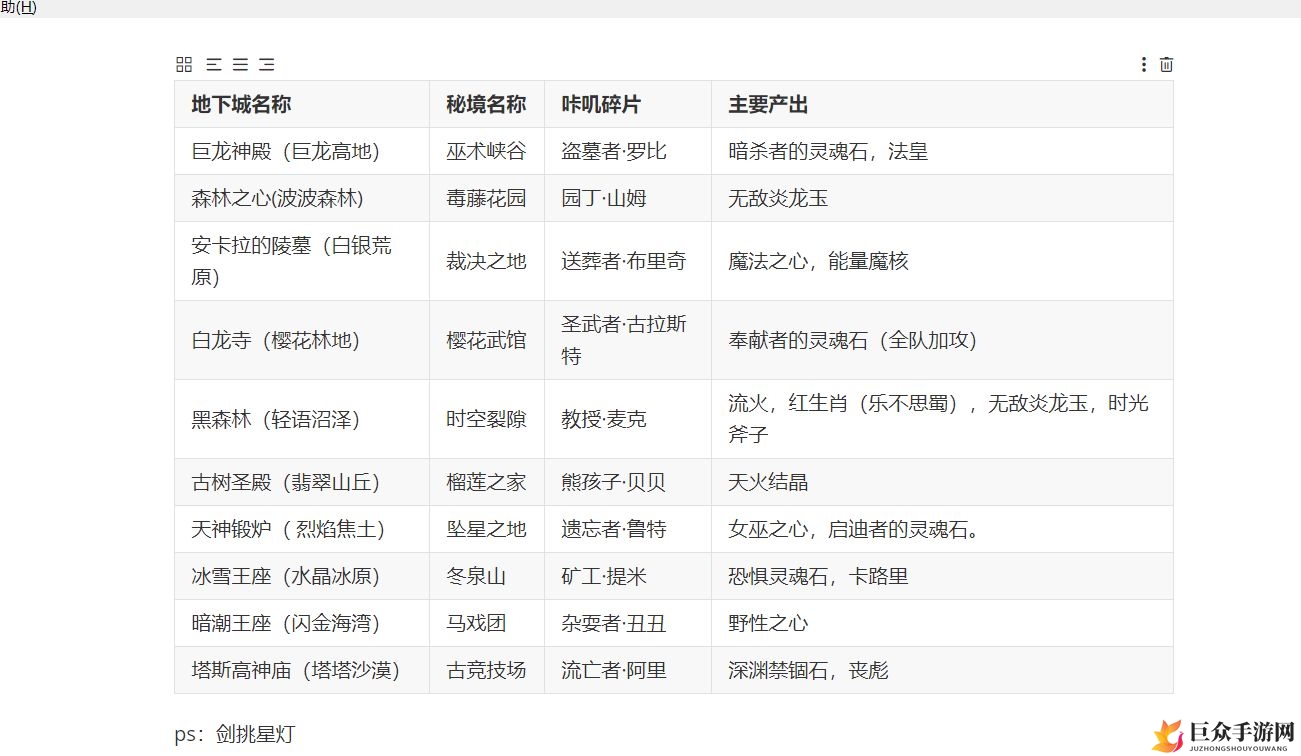This screenshot has width=1301, height=756.
Task: Click the cell 流亡者·阿里
Action: pos(628,670)
